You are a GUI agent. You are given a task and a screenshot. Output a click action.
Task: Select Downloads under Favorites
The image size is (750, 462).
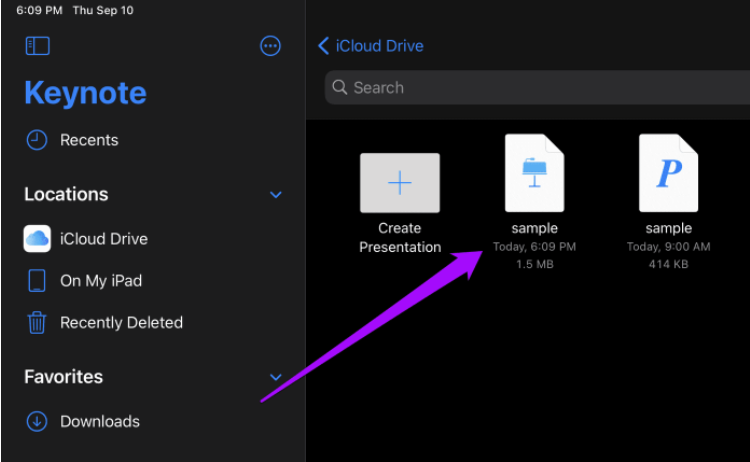tap(99, 422)
